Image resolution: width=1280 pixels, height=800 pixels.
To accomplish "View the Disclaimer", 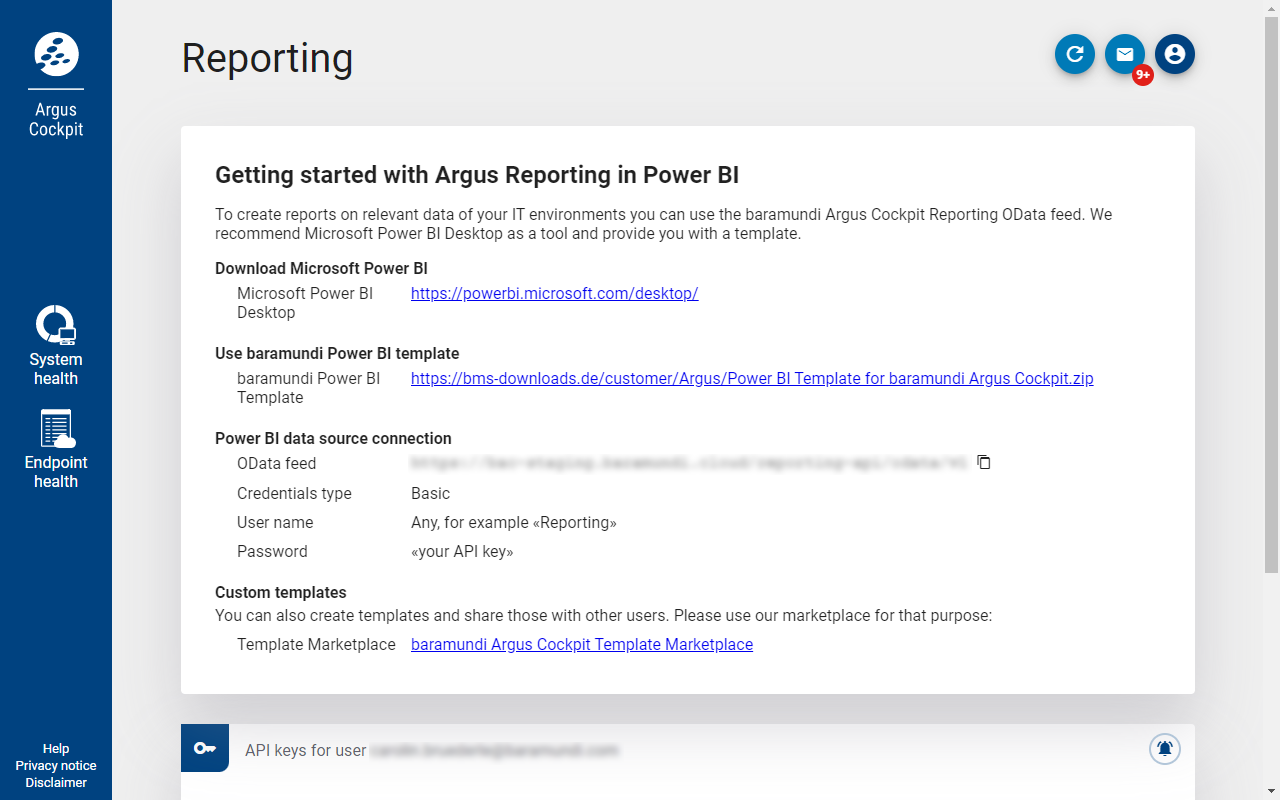I will [x=56, y=782].
